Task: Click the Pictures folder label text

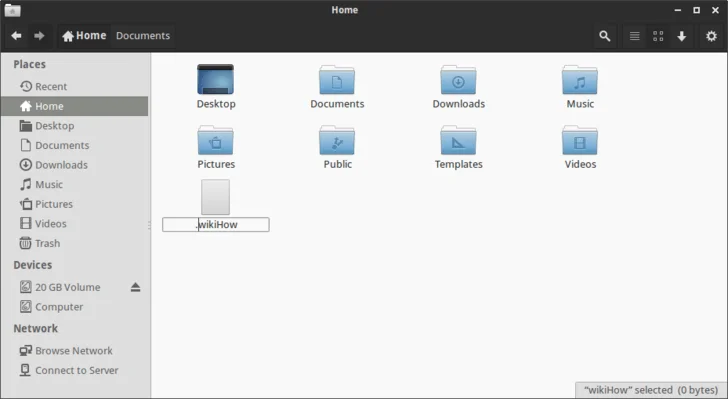Action: coord(216,164)
